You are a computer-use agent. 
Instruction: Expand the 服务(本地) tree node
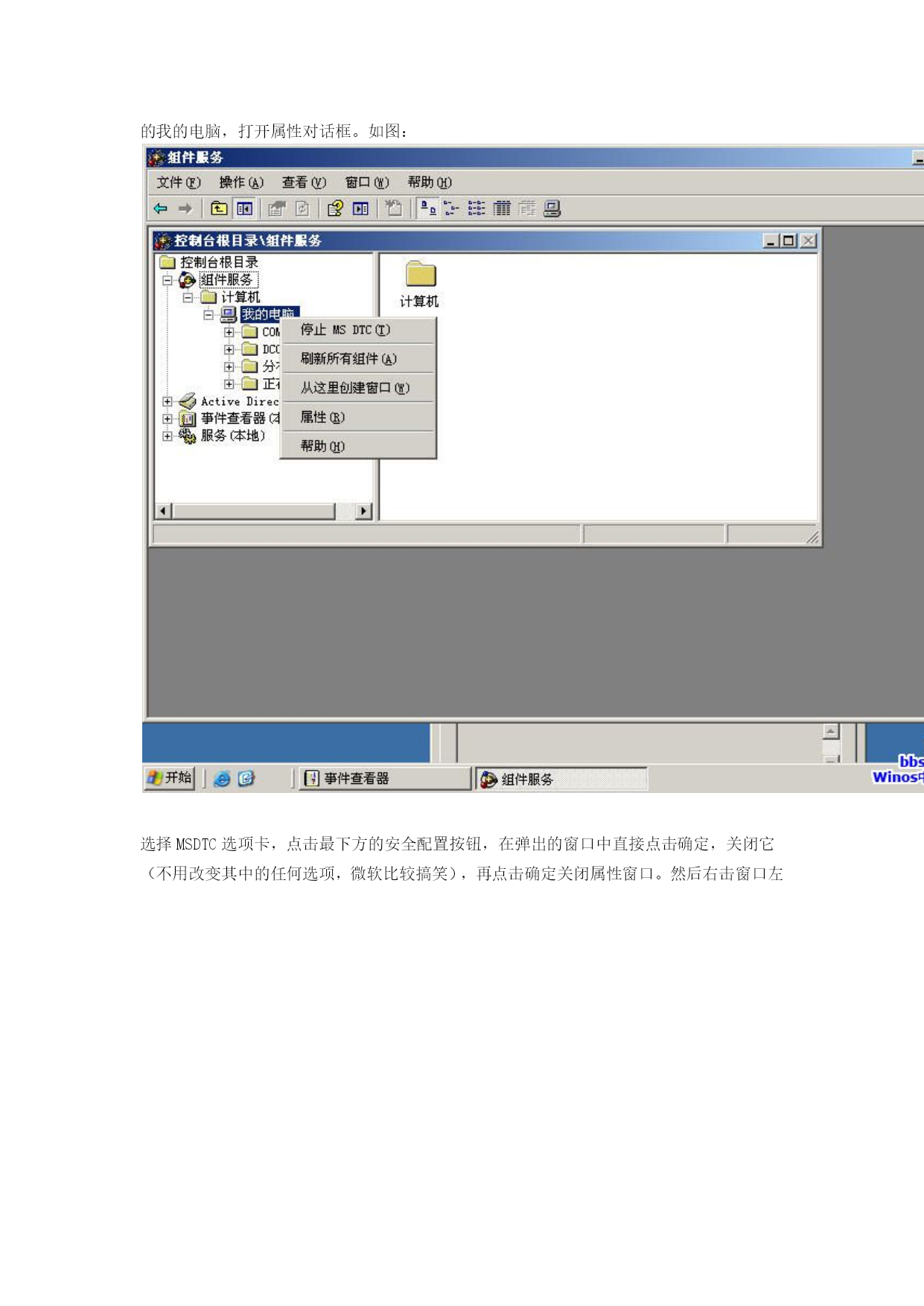168,436
